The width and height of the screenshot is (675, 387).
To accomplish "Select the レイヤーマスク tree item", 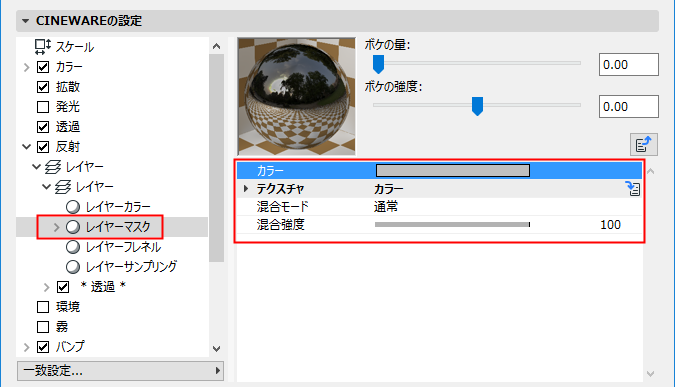I will [118, 227].
